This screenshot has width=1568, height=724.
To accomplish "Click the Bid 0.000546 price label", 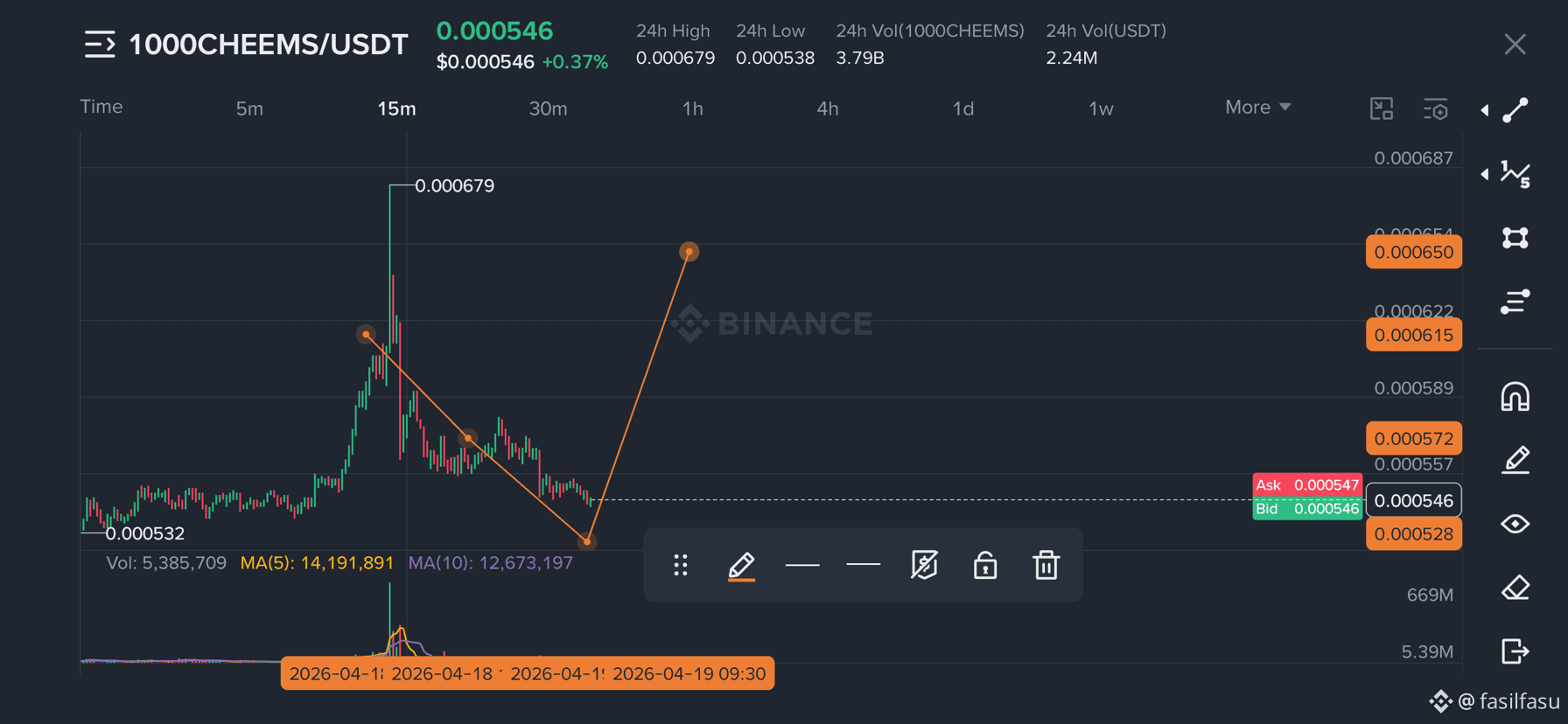I will [x=1307, y=509].
